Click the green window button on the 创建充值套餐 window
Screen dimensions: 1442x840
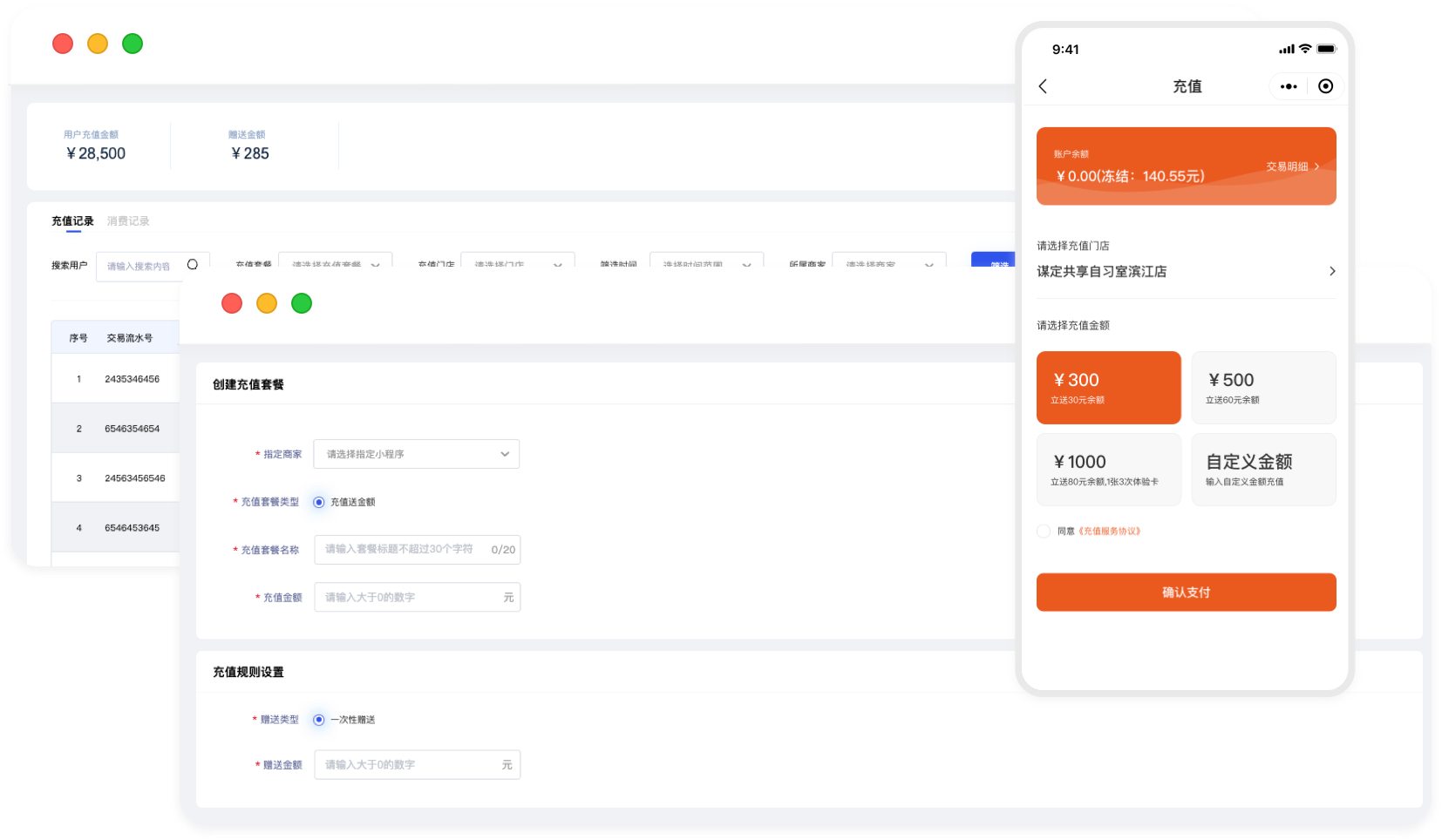pyautogui.click(x=302, y=303)
